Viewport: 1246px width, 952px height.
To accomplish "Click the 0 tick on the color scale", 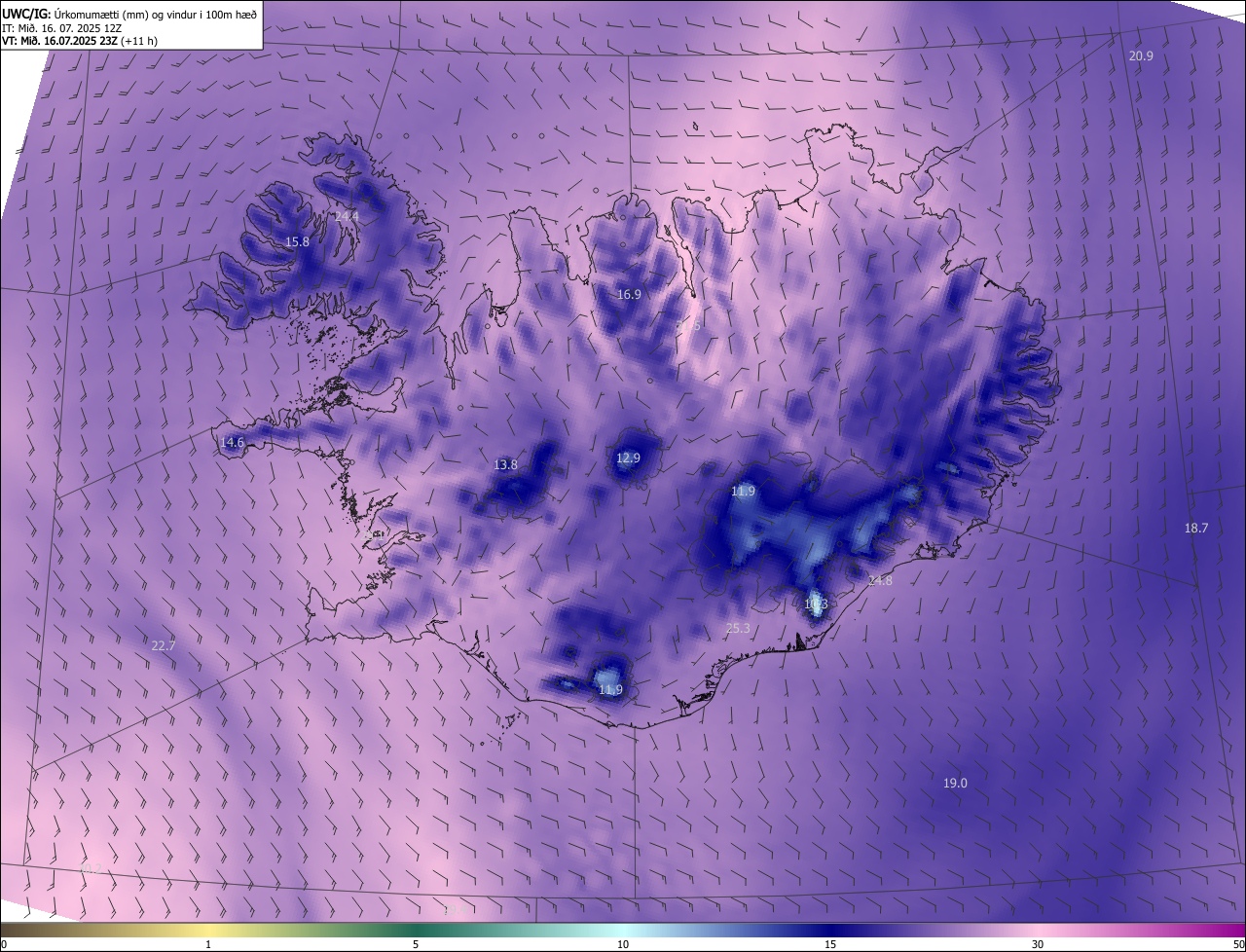I will (4, 945).
